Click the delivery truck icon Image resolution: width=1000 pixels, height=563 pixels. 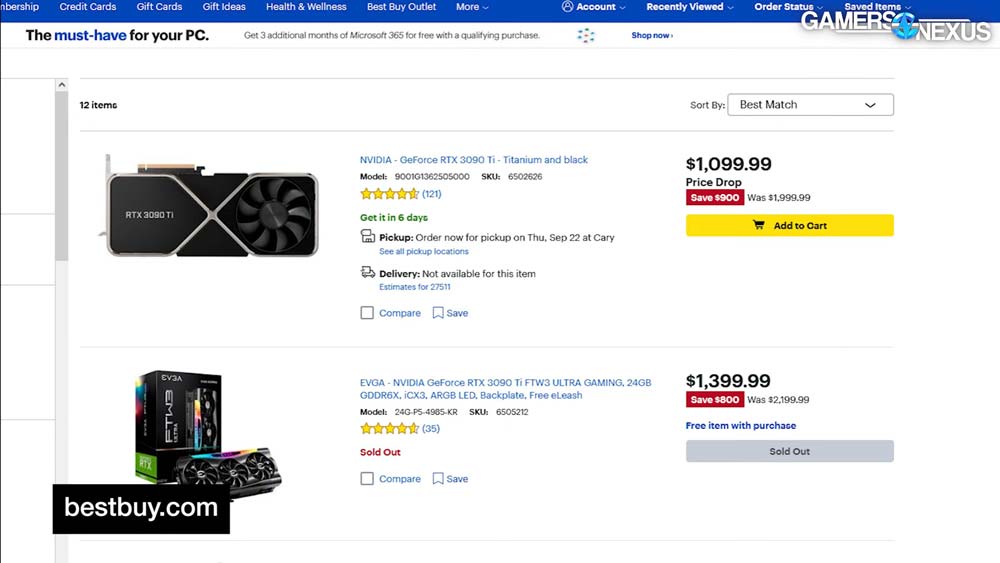(368, 273)
